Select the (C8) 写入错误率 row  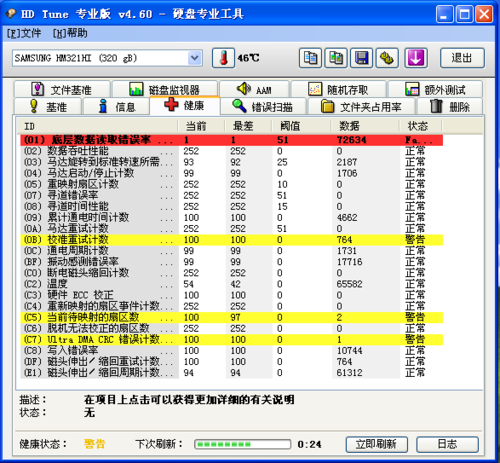tap(231, 350)
